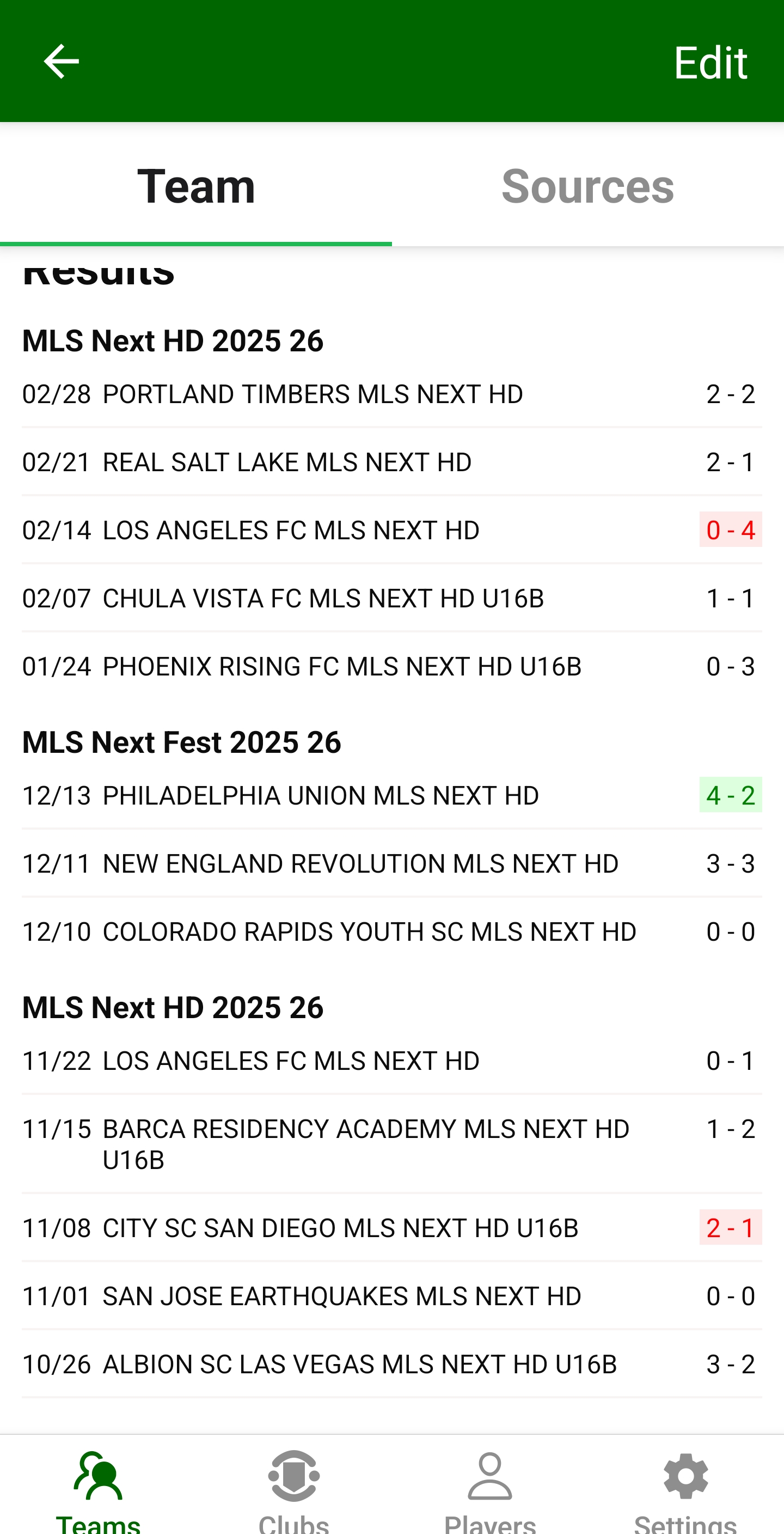This screenshot has width=784, height=1534.
Task: Open the Portland Timbers 02/28 match
Action: tap(313, 394)
